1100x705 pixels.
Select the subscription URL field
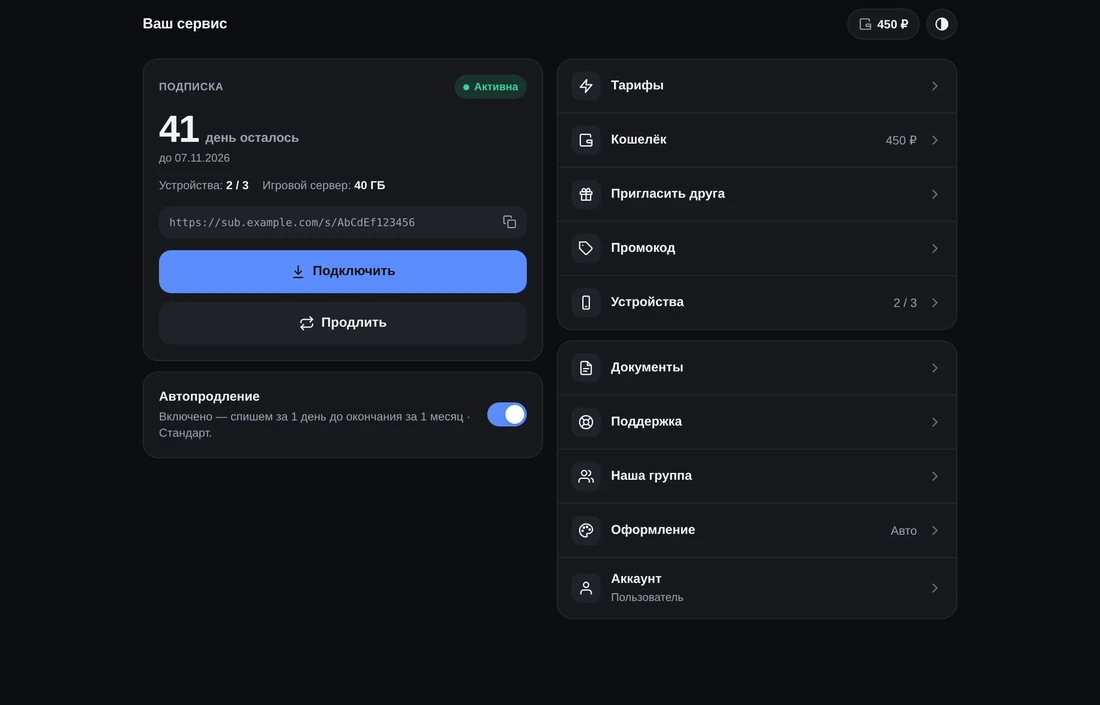(342, 222)
